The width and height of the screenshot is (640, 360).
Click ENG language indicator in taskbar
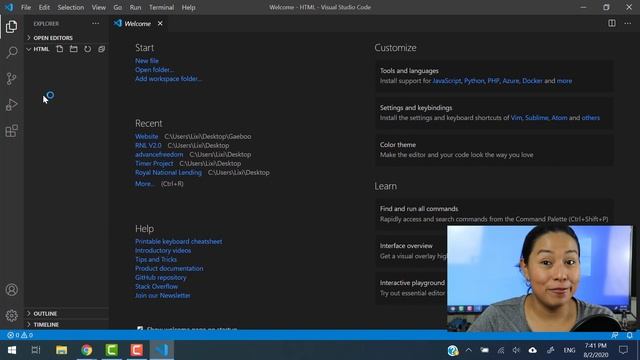(x=569, y=350)
